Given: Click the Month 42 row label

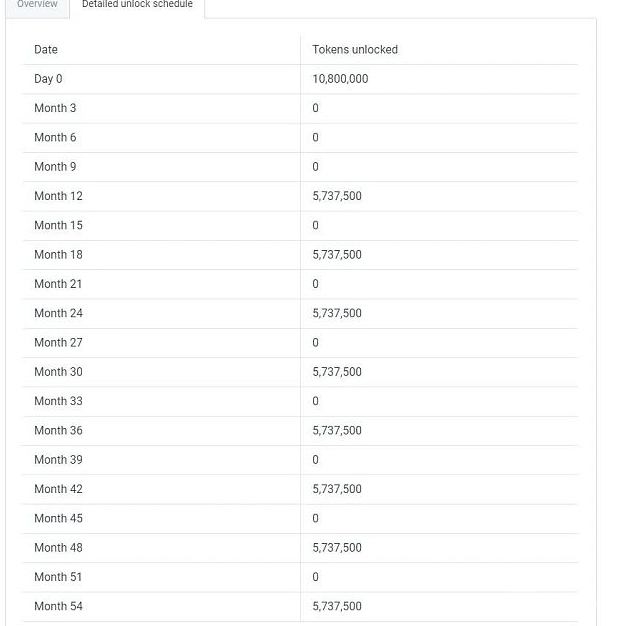Looking at the screenshot, I should [x=58, y=489].
